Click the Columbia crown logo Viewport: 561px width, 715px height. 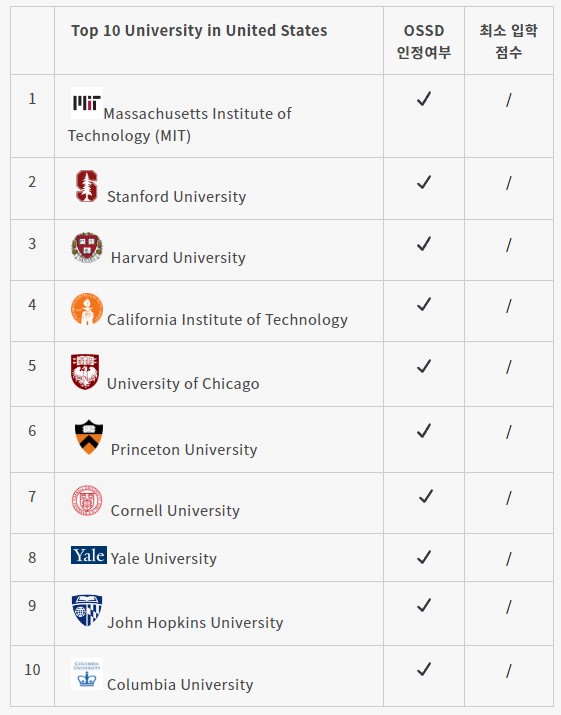coord(87,674)
